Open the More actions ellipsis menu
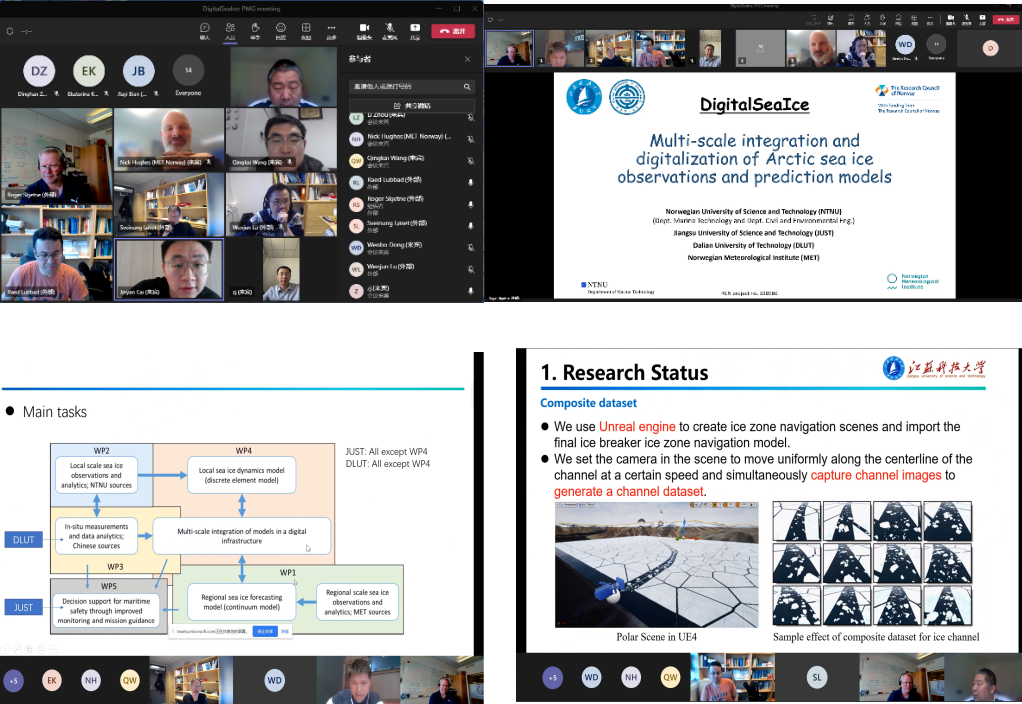This screenshot has width=1022, height=704. [x=330, y=29]
